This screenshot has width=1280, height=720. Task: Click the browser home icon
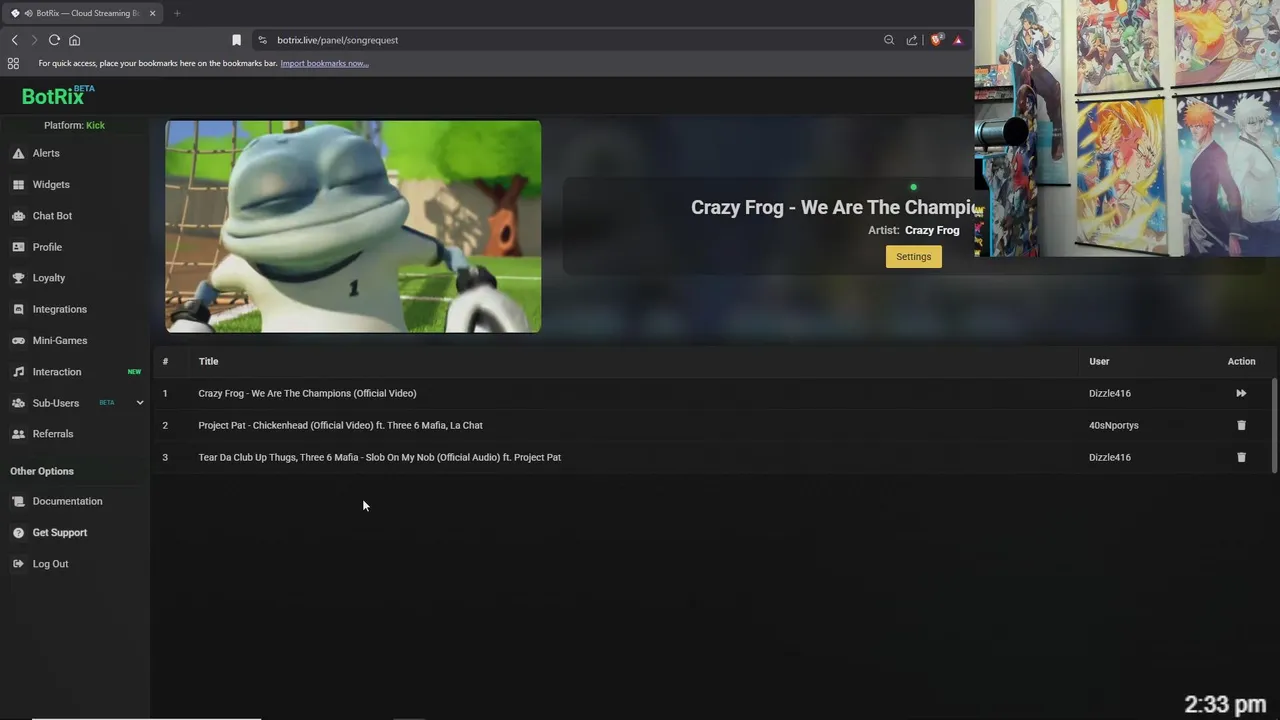(x=74, y=40)
